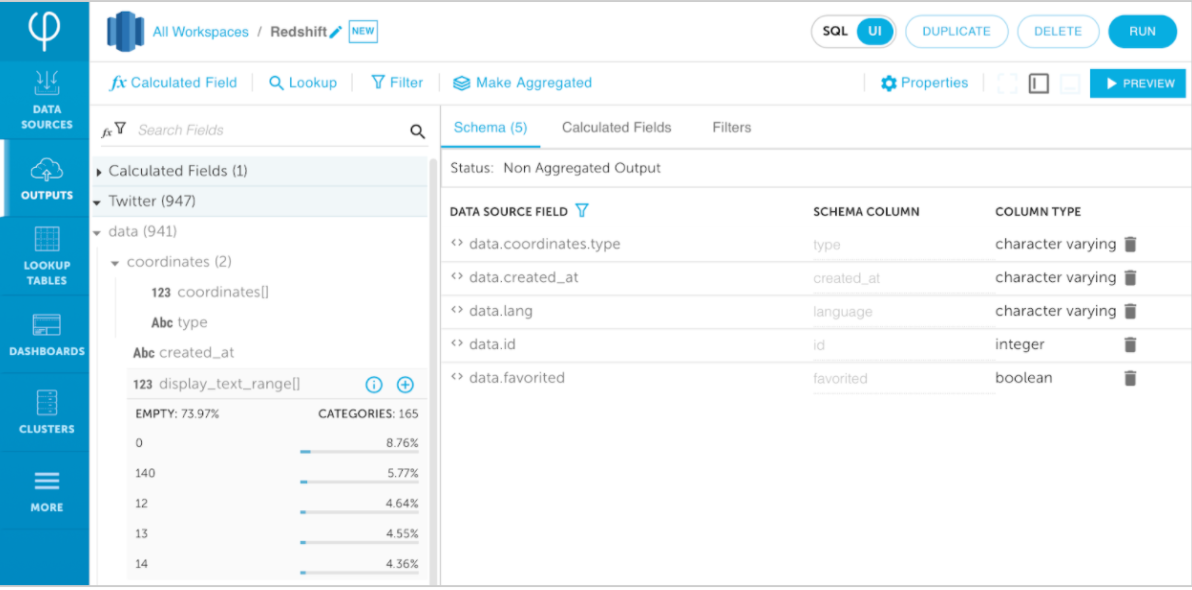Toggle the side panel layout view
The height and width of the screenshot is (590, 1192).
[1038, 84]
